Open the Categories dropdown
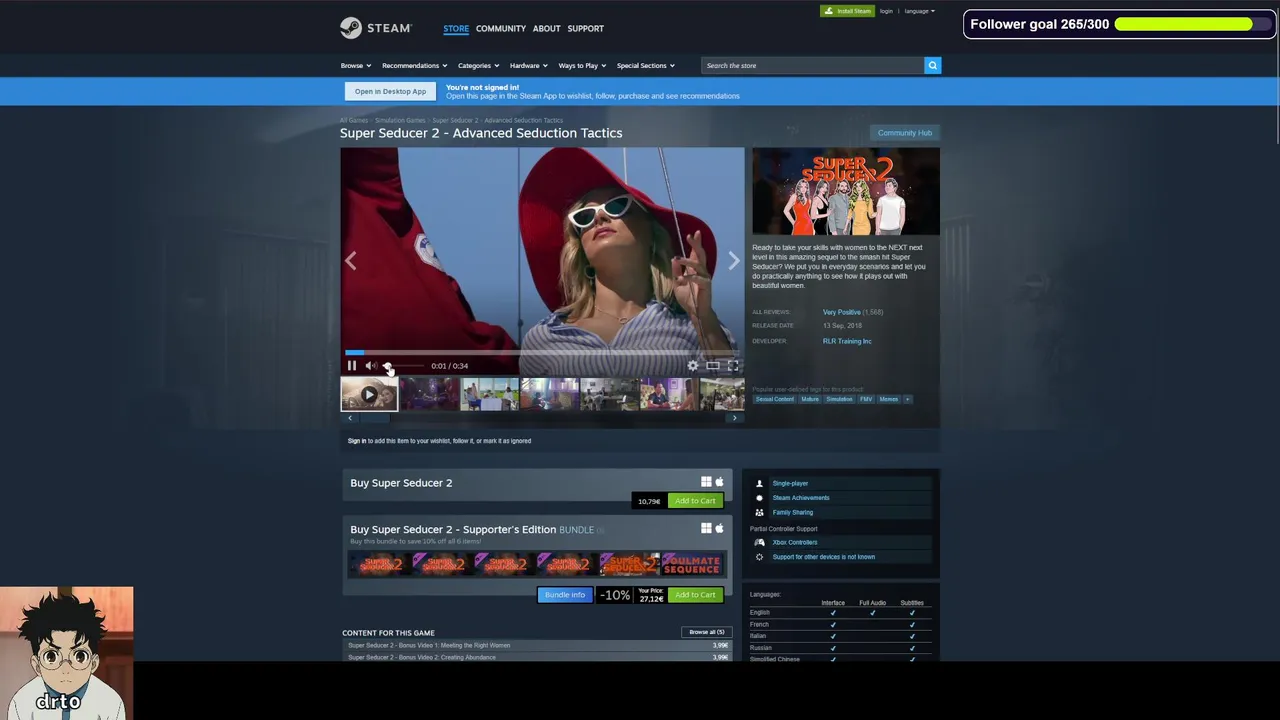Viewport: 1280px width, 720px height. coord(478,66)
